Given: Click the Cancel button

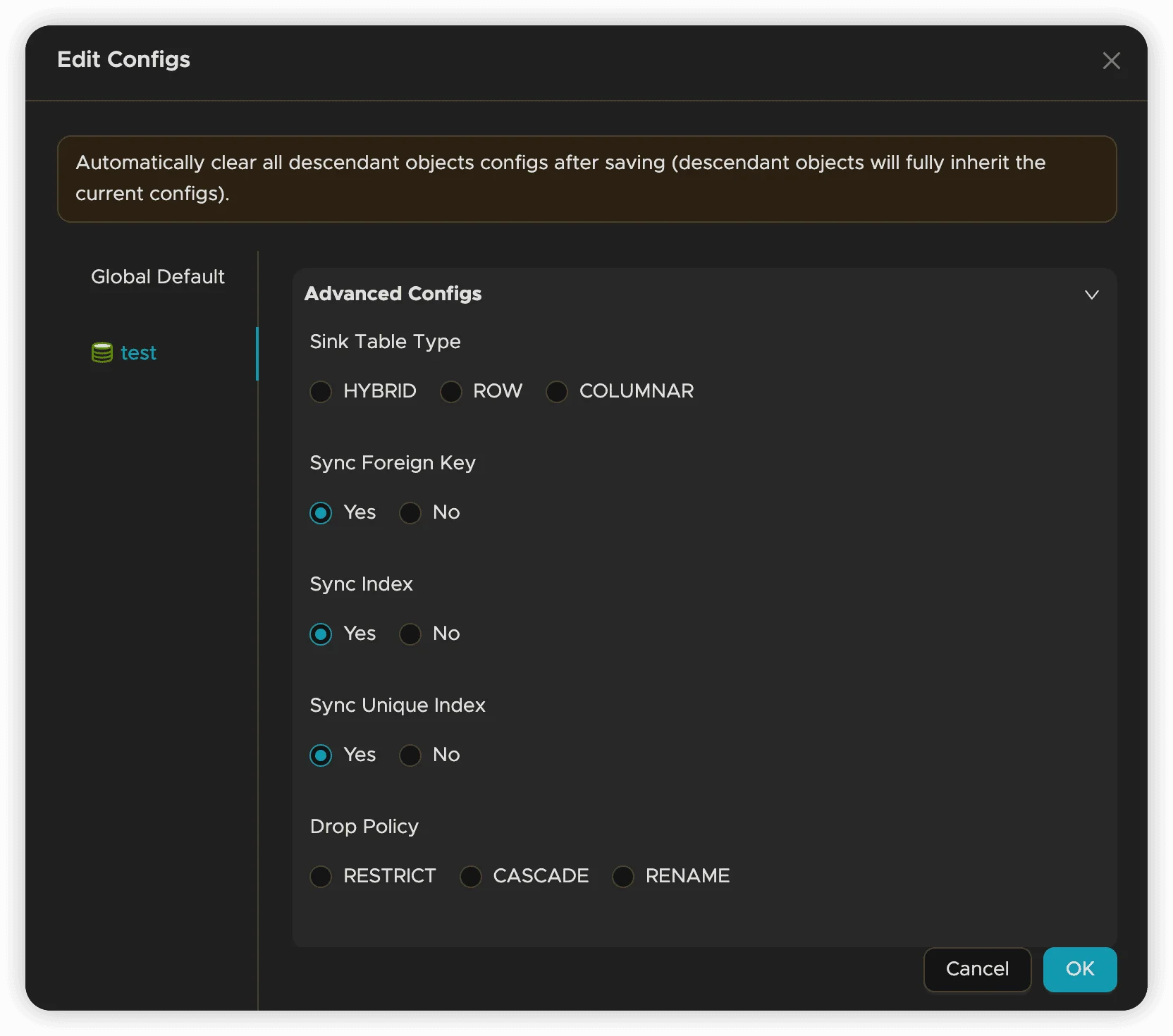Looking at the screenshot, I should (x=977, y=969).
